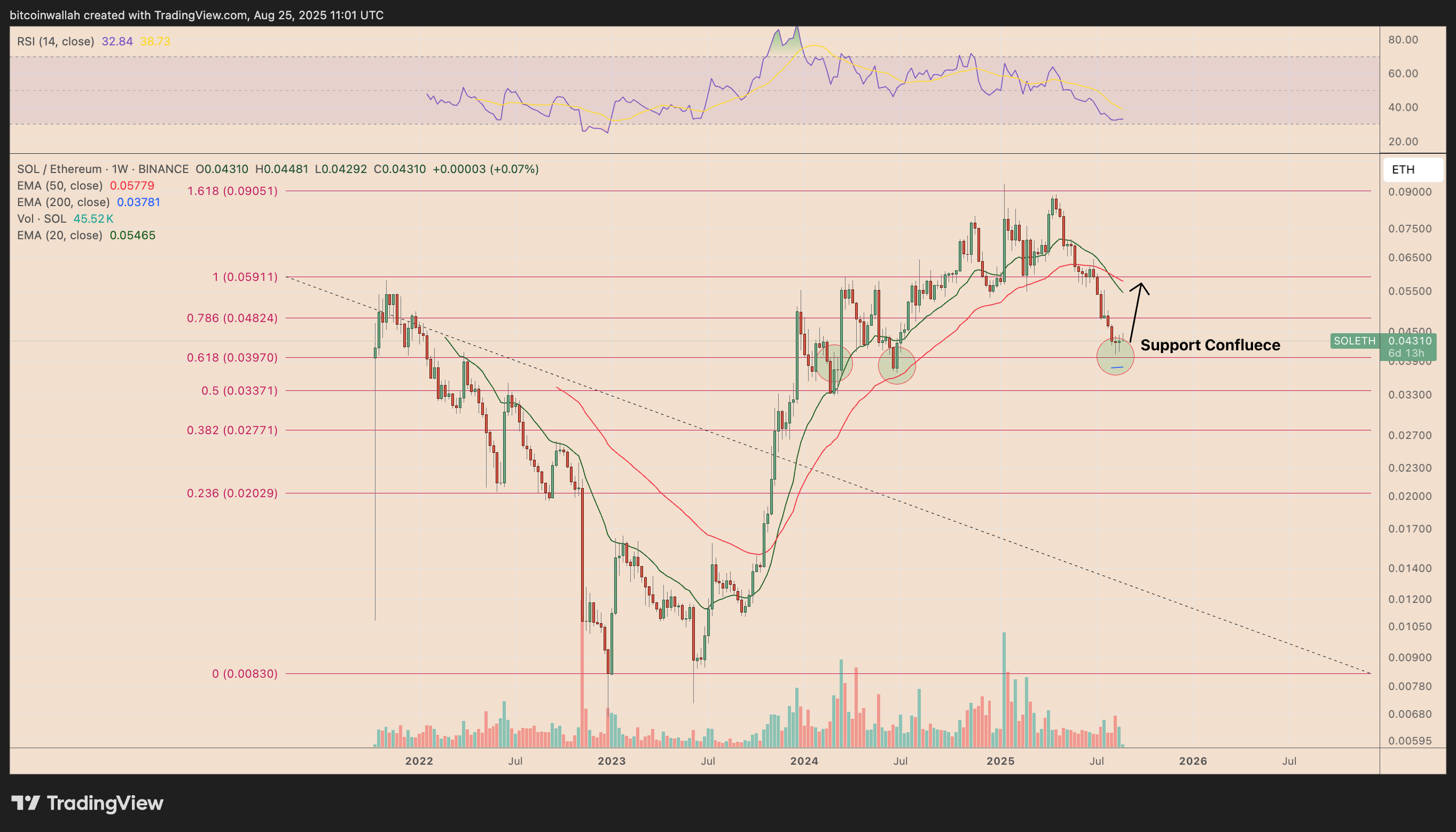Click the ETH currency box on price axis
The width and height of the screenshot is (1456, 832).
[x=1413, y=170]
